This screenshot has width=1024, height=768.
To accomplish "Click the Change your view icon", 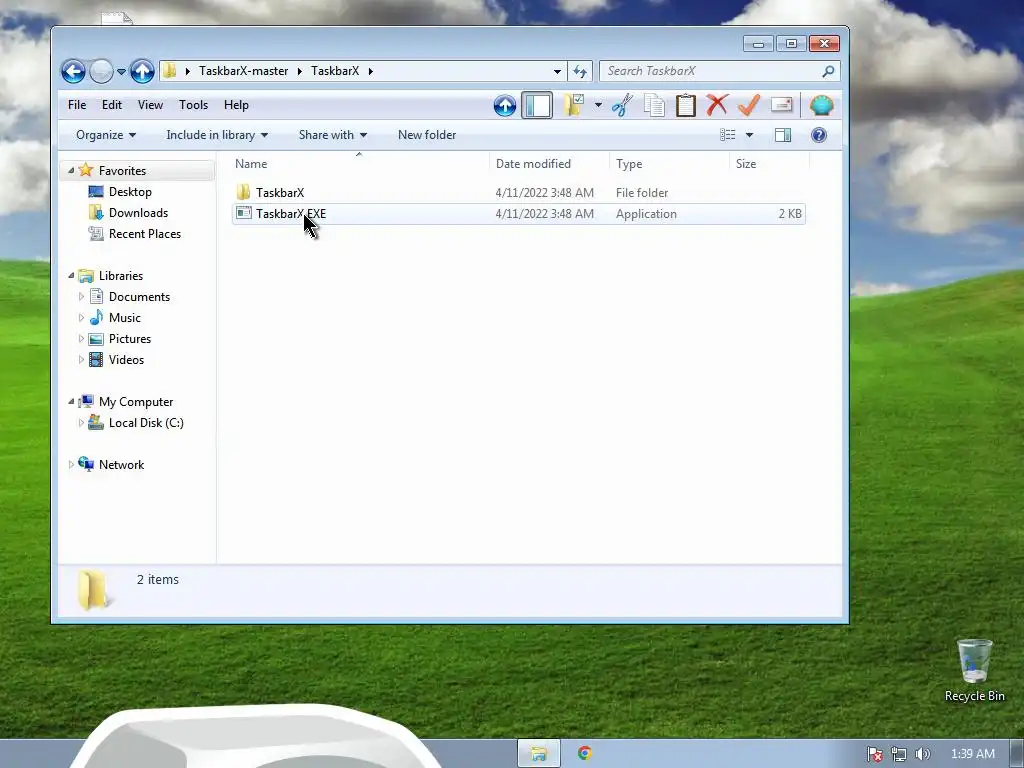I will tap(728, 135).
